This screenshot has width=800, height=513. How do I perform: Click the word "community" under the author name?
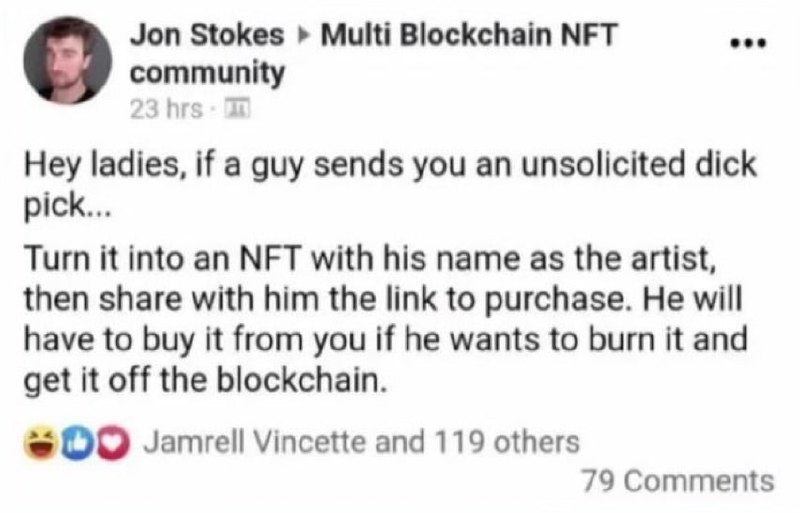207,73
